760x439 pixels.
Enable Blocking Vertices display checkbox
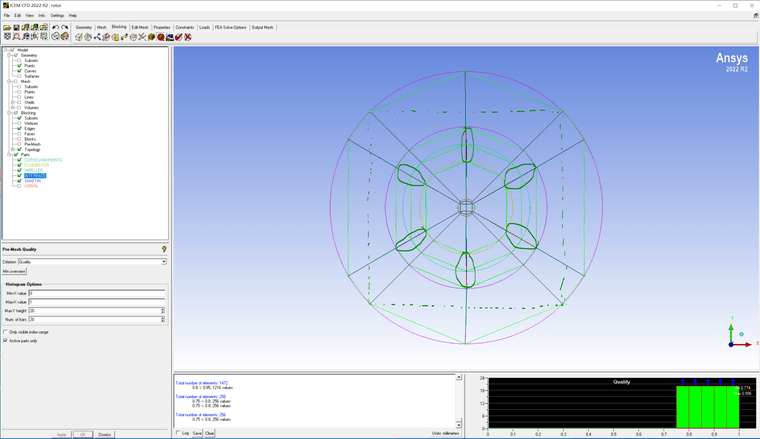(19, 123)
